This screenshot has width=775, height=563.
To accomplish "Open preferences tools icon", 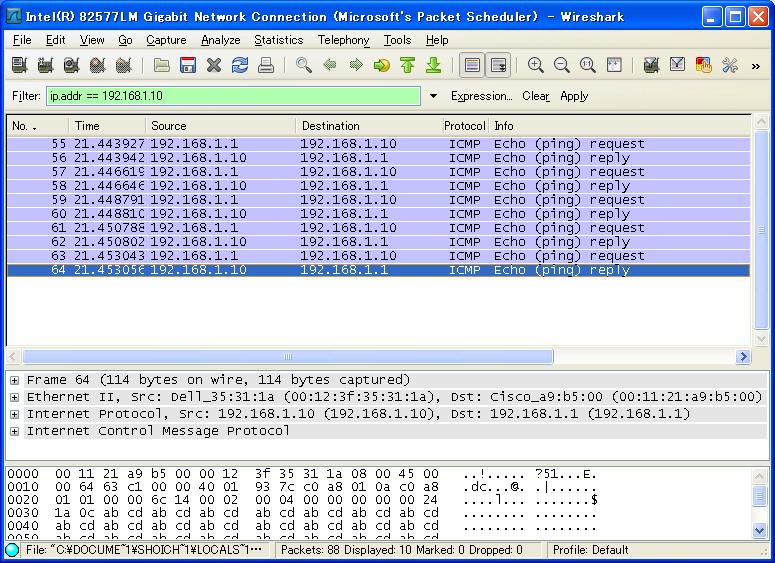I will [730, 65].
